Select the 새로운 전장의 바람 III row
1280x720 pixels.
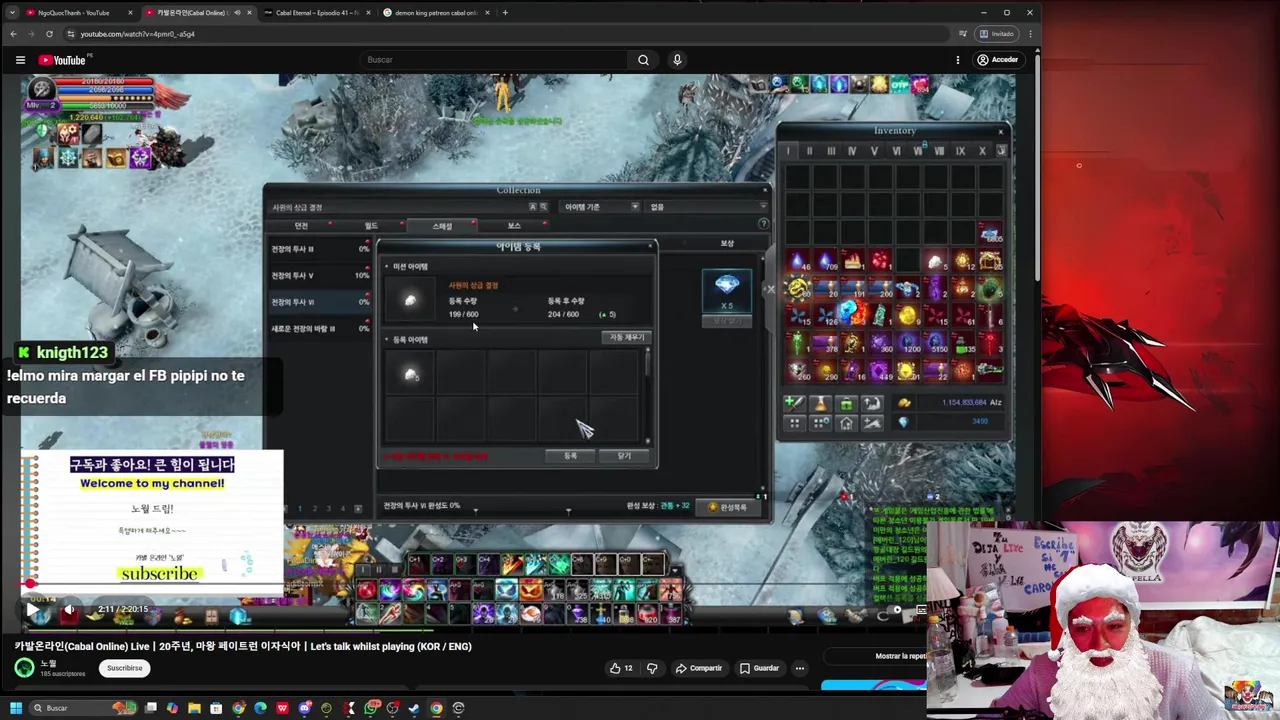320,328
